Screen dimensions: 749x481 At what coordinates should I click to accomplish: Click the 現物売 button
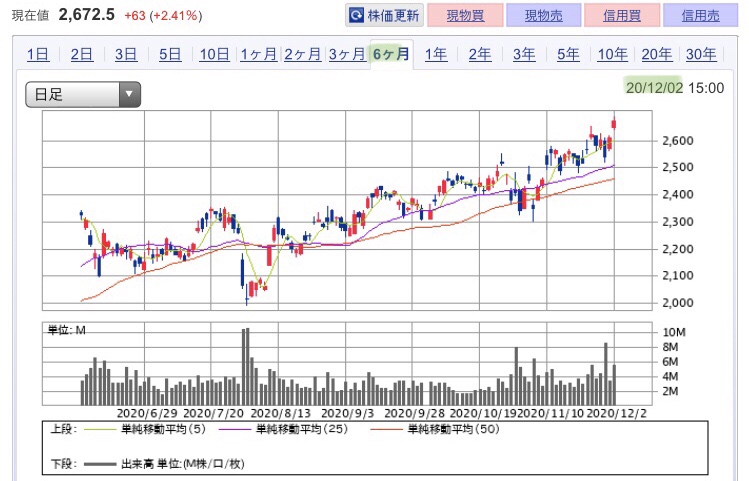[544, 15]
